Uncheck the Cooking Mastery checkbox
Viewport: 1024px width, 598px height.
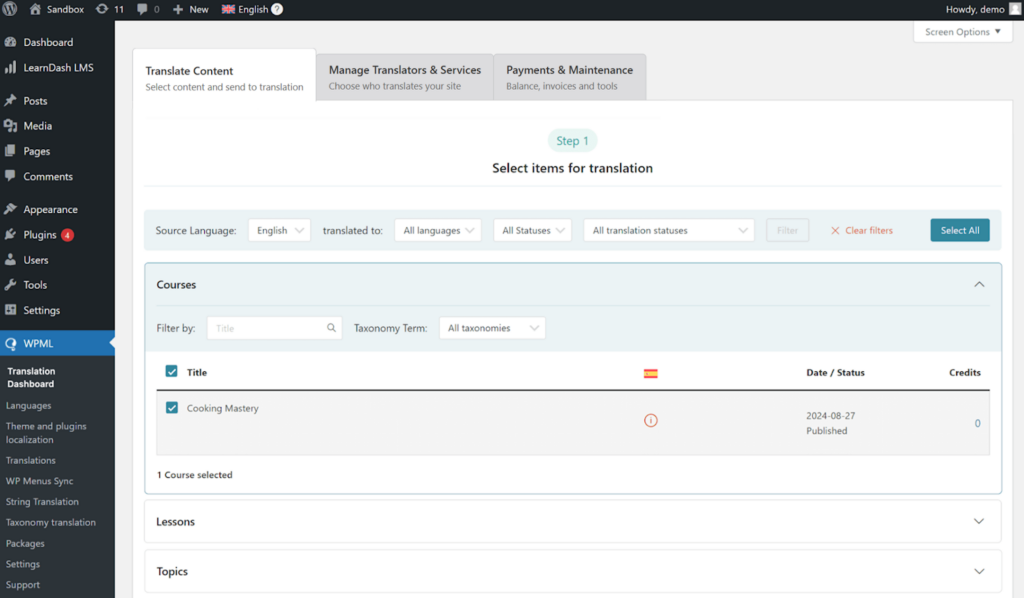click(x=172, y=407)
